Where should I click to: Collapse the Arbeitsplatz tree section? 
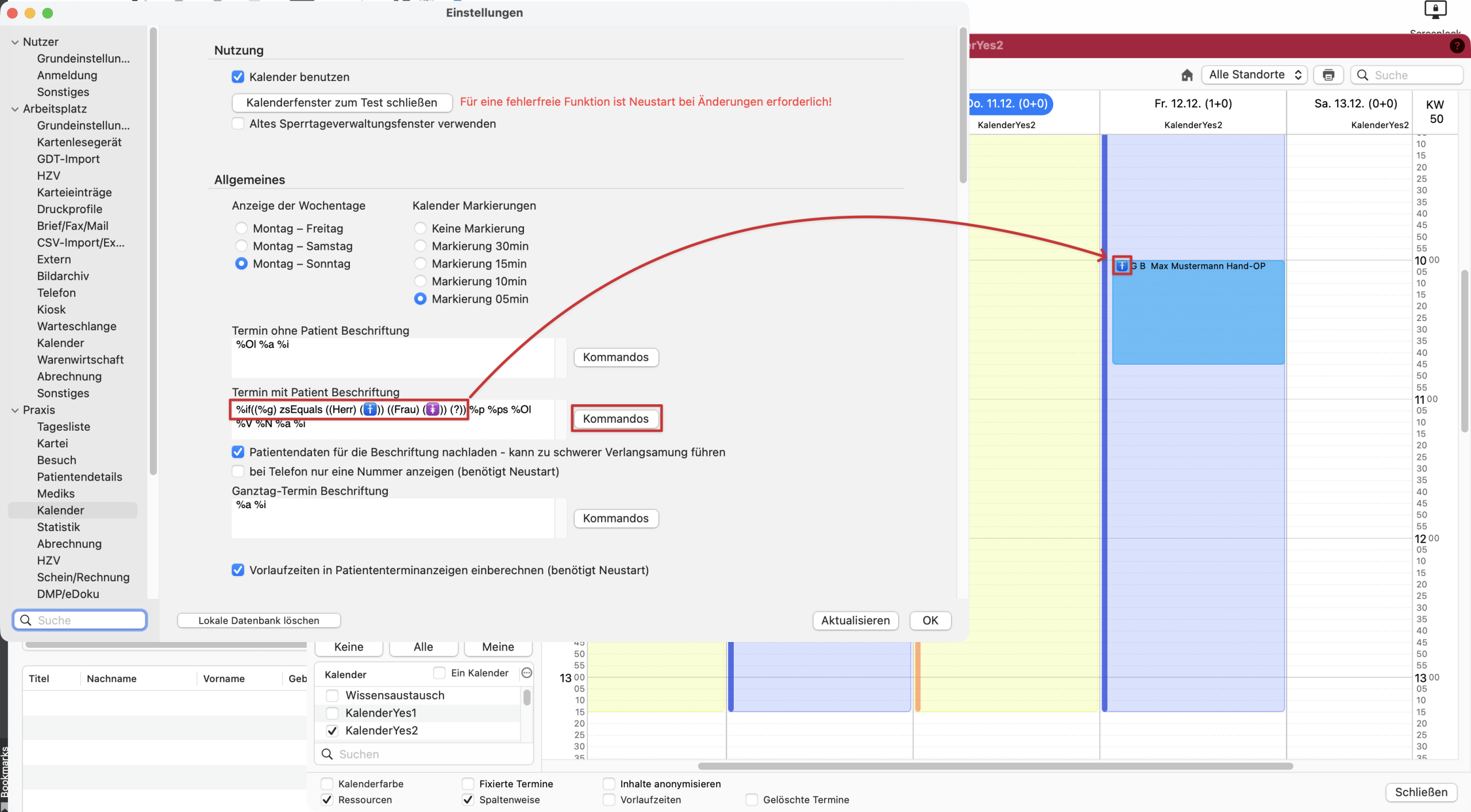pyautogui.click(x=15, y=109)
